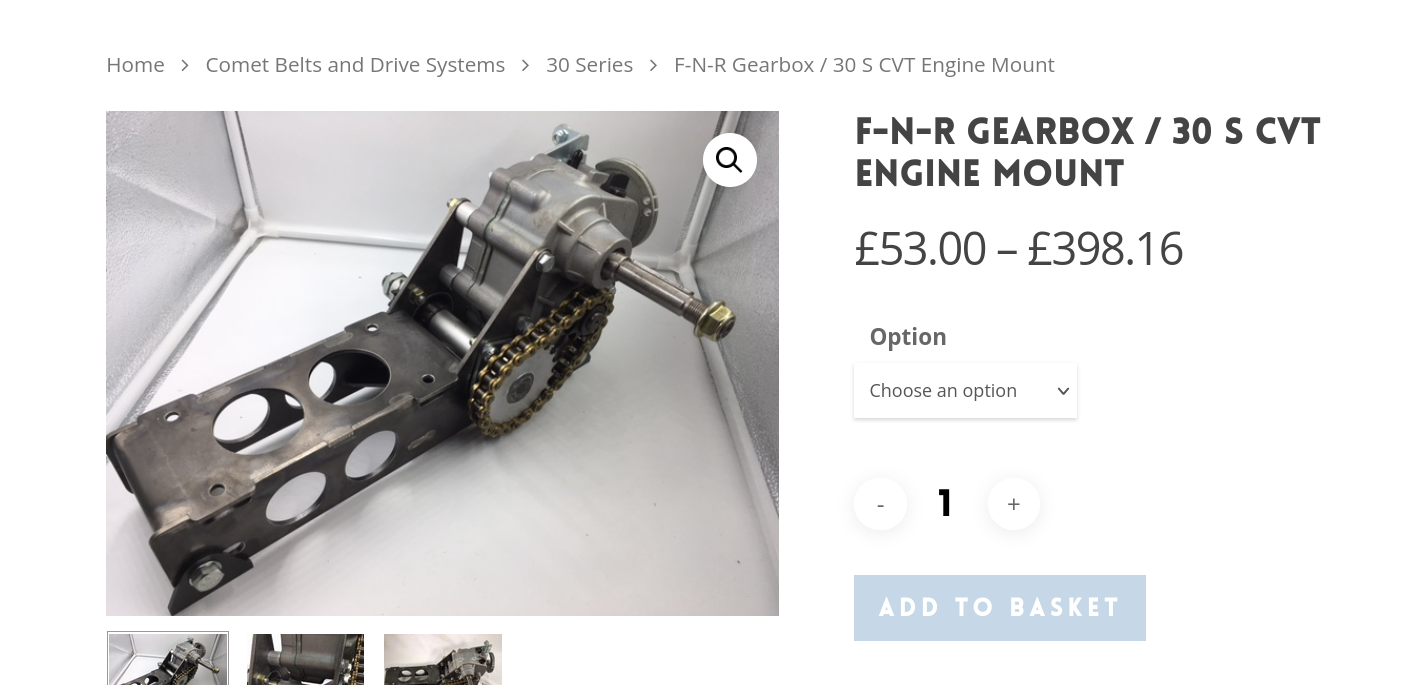Decrease quantity with the minus button
Screen dimensions: 1414x685
click(x=880, y=504)
